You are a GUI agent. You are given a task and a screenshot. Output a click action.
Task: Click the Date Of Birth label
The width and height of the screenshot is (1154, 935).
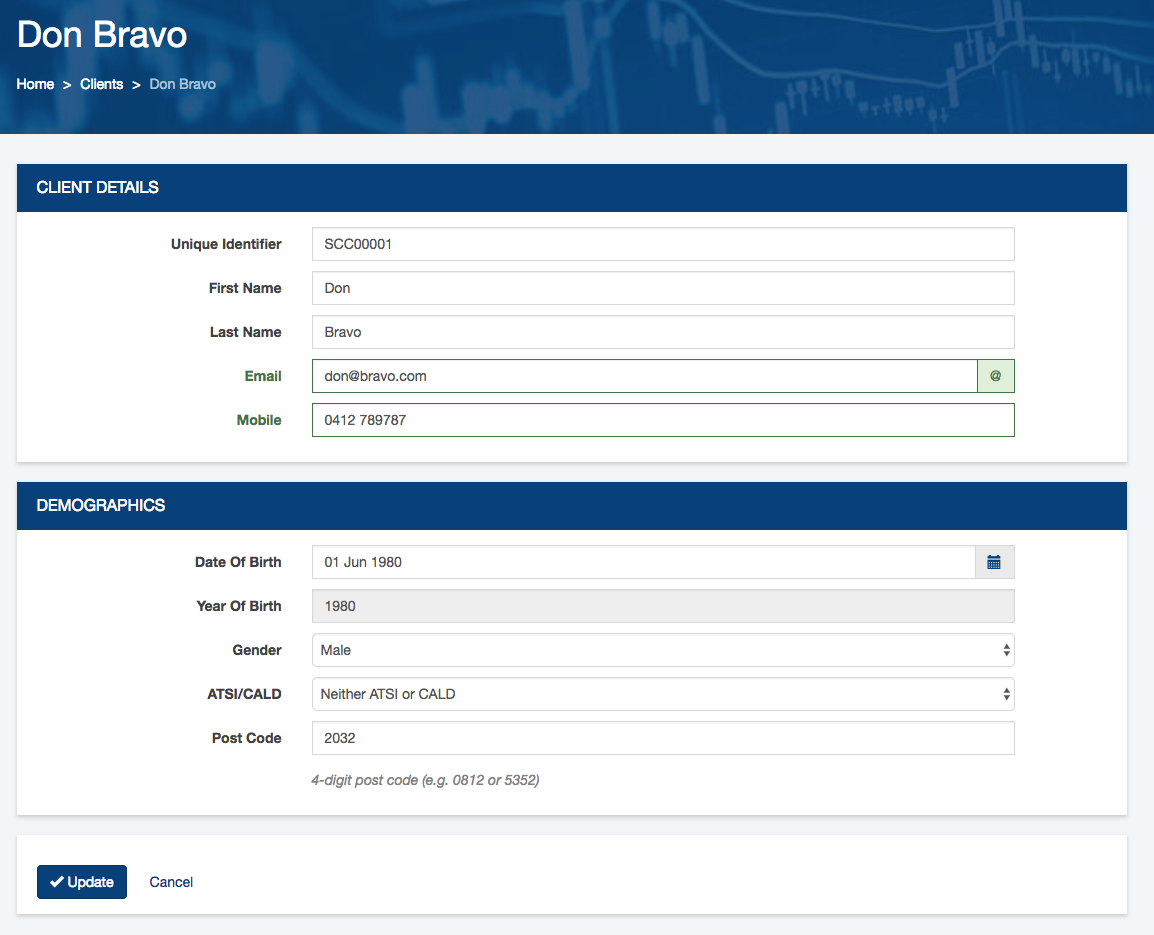[x=238, y=562]
